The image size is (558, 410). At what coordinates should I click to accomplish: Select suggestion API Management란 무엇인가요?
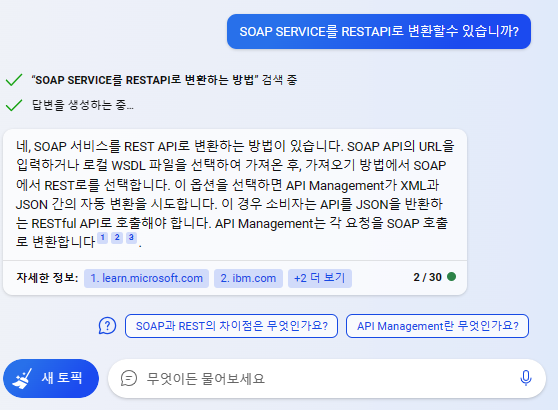coord(437,326)
